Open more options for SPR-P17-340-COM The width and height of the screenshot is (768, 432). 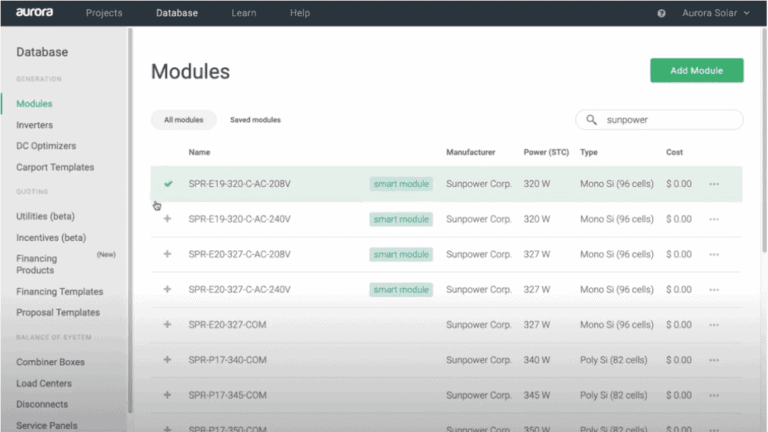click(x=714, y=360)
